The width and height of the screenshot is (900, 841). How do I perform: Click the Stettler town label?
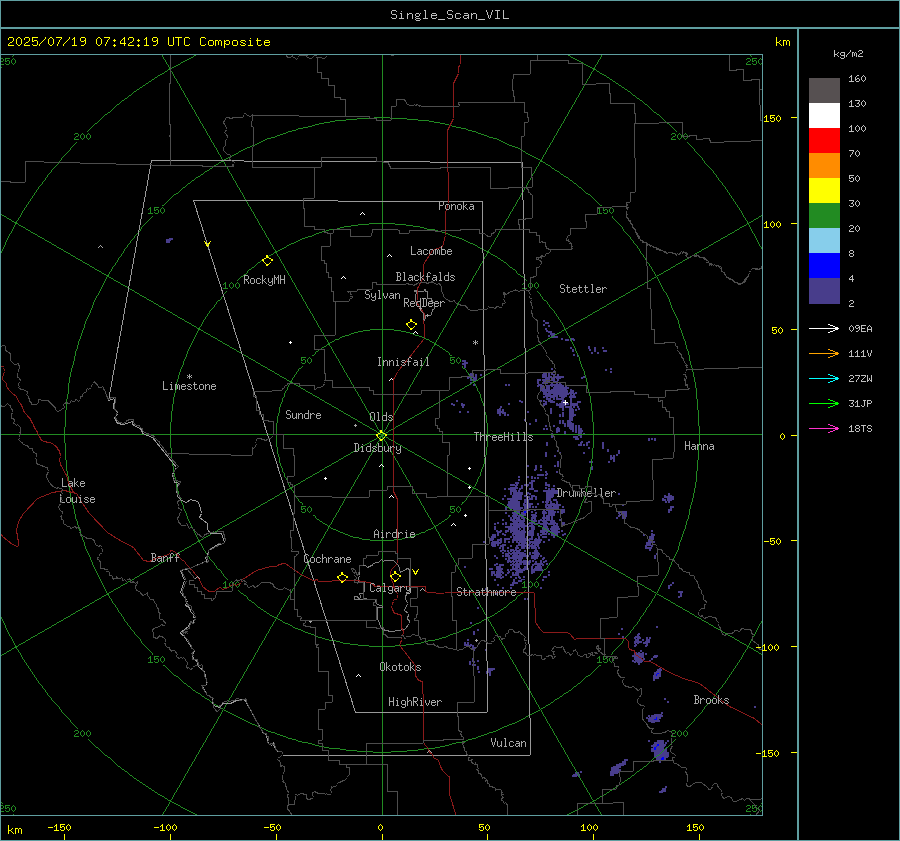(x=583, y=289)
